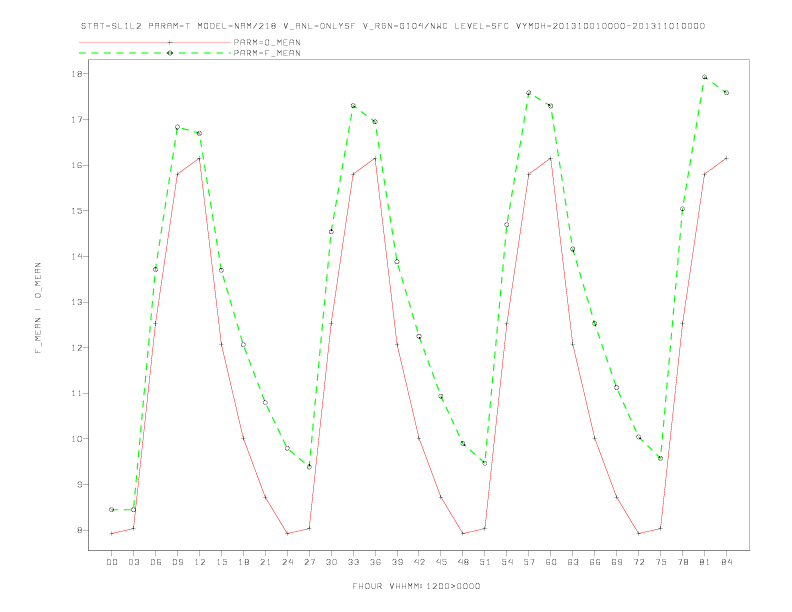Select the O_MEAN plus marker at hour 24
Viewport: 792px width, 612px height.
pyautogui.click(x=287, y=533)
